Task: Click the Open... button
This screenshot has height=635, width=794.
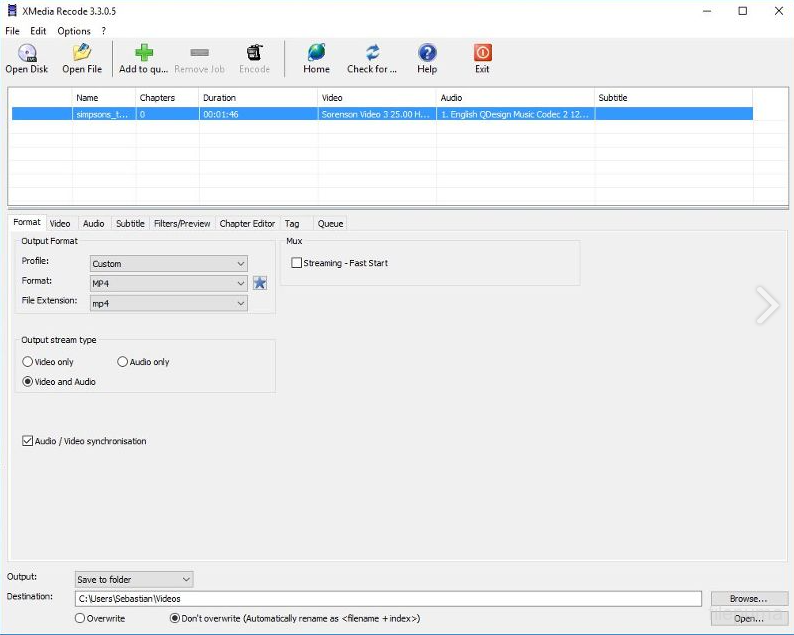Action: pyautogui.click(x=748, y=619)
